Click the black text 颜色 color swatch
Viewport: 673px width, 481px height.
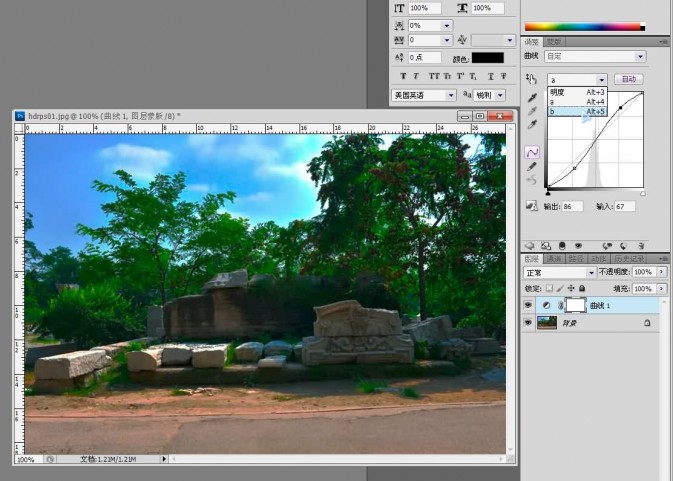(x=488, y=58)
